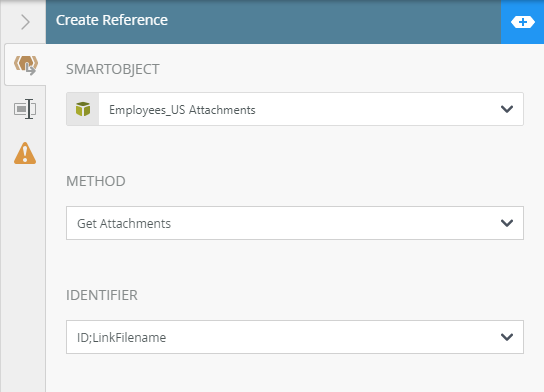Switch to the Properties tab icon
The width and height of the screenshot is (544, 392).
(x=25, y=109)
